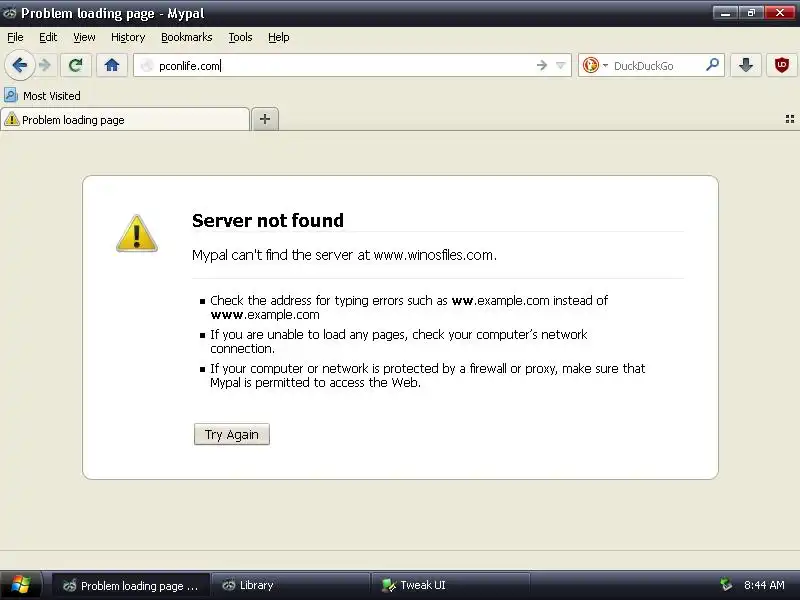Screen dimensions: 800x600
Task: Open the Bookmarks menu
Action: [x=186, y=37]
